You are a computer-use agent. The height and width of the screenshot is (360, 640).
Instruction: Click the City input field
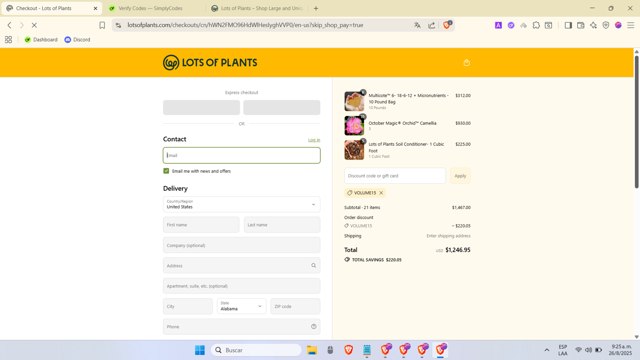pyautogui.click(x=188, y=306)
